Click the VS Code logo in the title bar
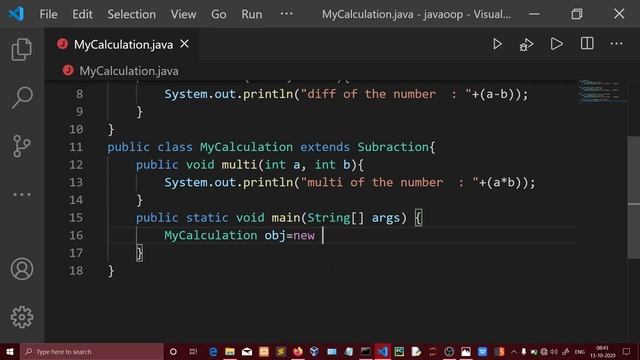640x360 pixels. pos(16,14)
